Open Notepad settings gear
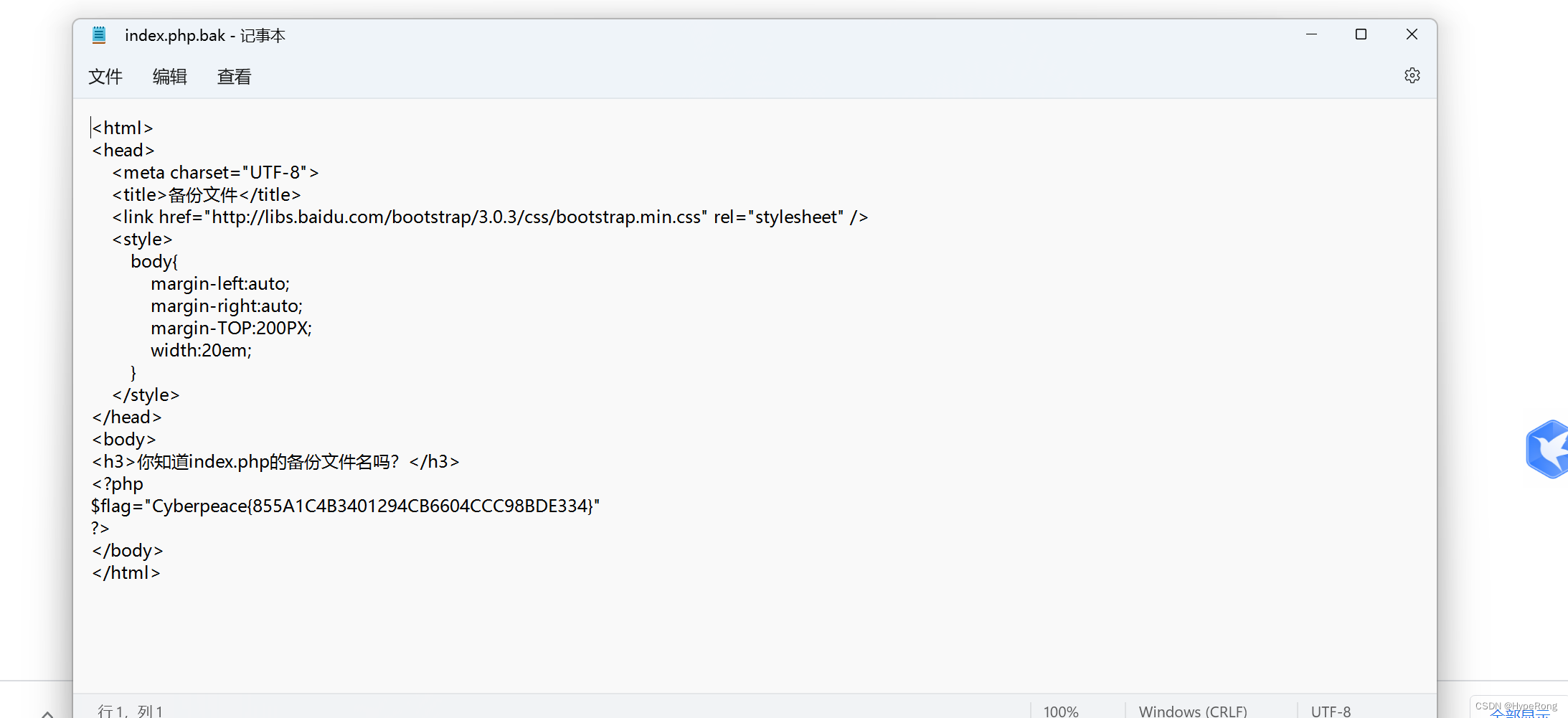 point(1412,75)
